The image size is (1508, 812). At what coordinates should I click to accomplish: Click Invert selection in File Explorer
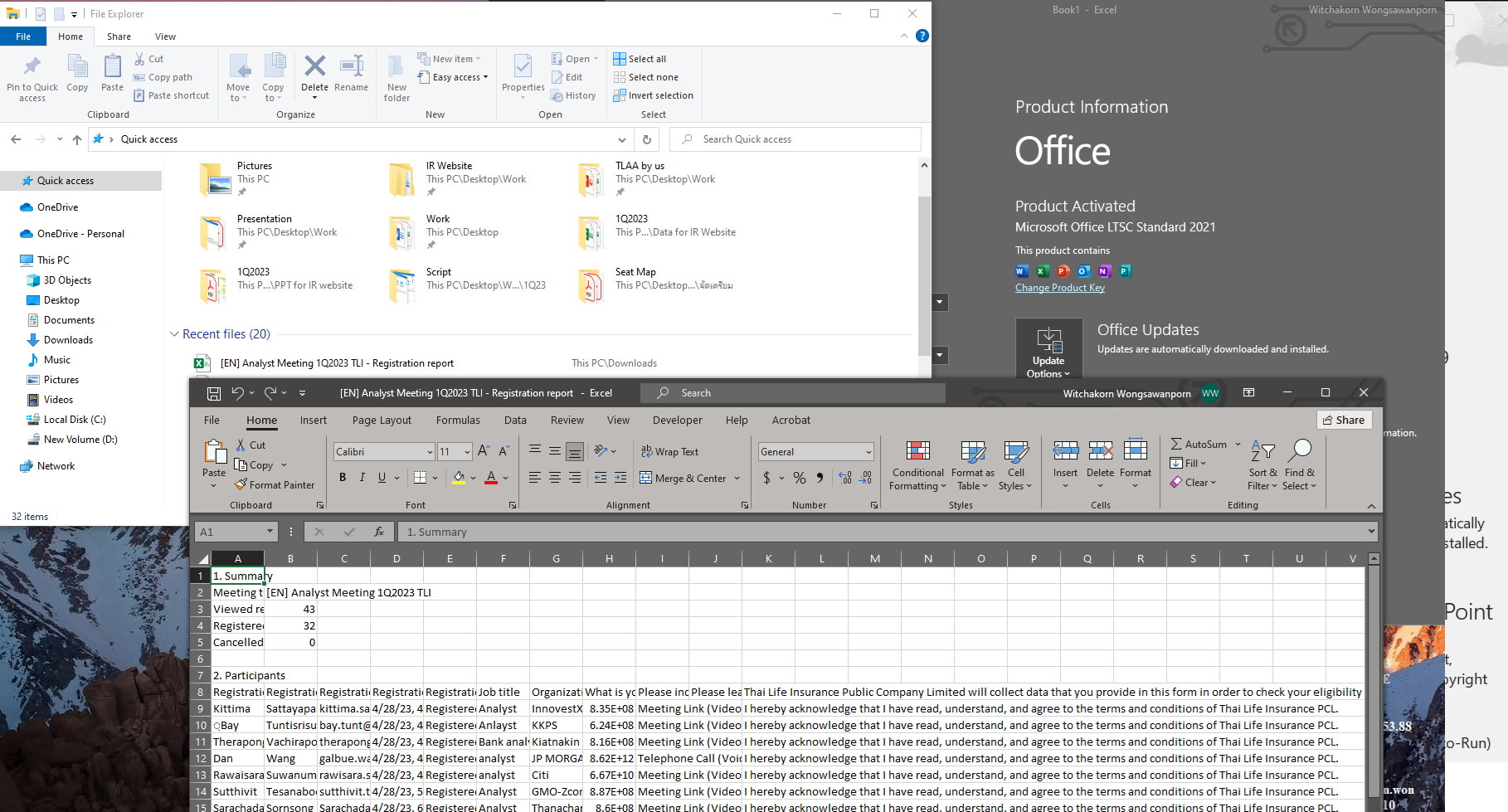(653, 95)
